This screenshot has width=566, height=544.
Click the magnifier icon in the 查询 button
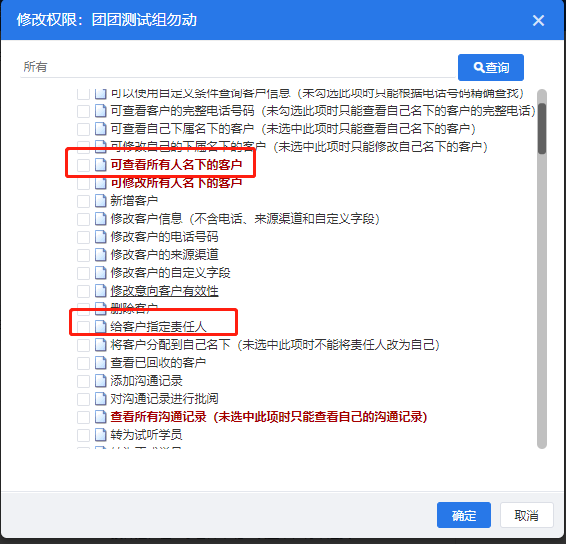point(479,67)
